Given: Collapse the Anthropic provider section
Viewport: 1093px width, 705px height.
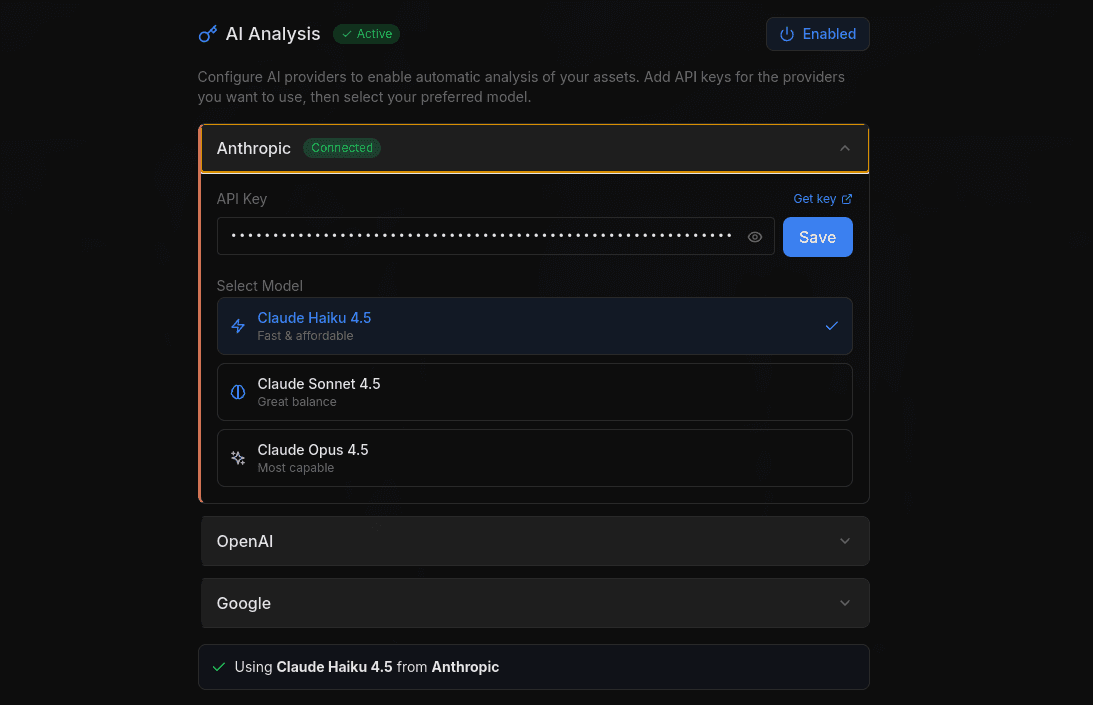Looking at the screenshot, I should 844,147.
